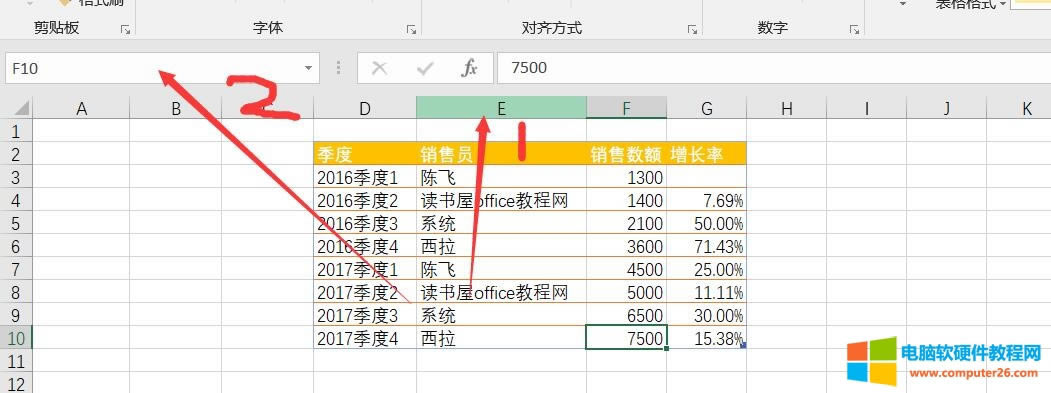Select column E header
Screen dimensions: 1051x393
501,108
